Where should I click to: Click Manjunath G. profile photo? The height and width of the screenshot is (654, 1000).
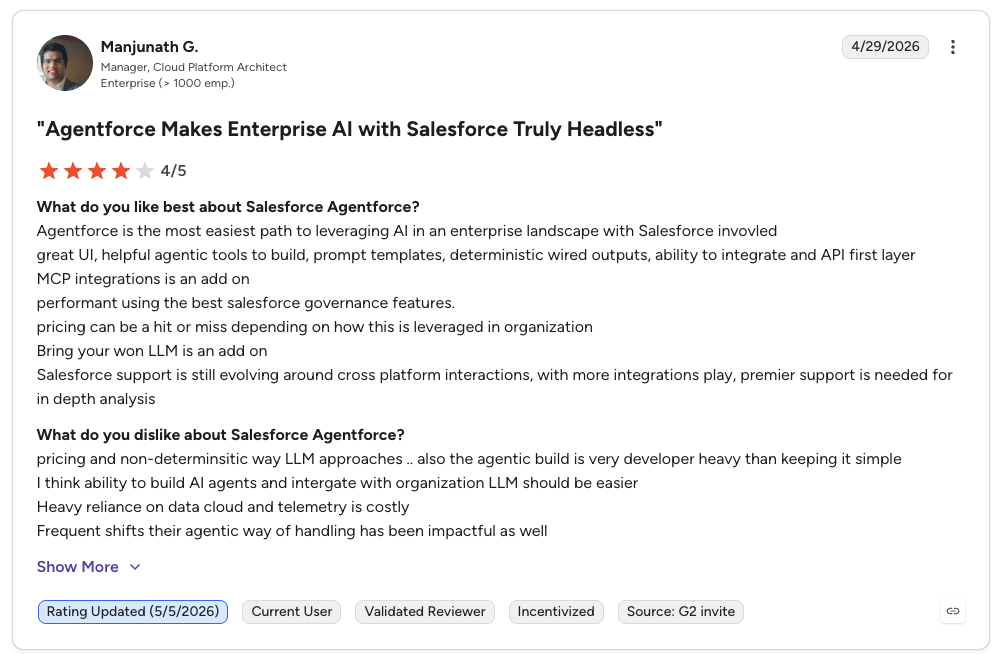coord(64,63)
